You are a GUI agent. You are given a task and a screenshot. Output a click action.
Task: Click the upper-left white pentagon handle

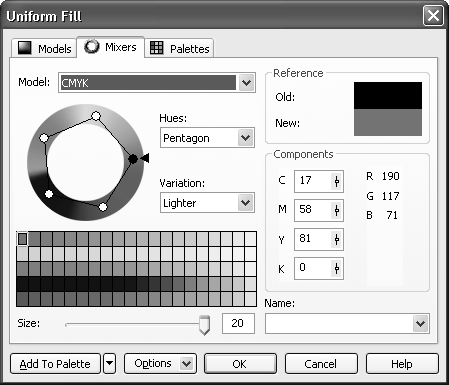tap(44, 138)
